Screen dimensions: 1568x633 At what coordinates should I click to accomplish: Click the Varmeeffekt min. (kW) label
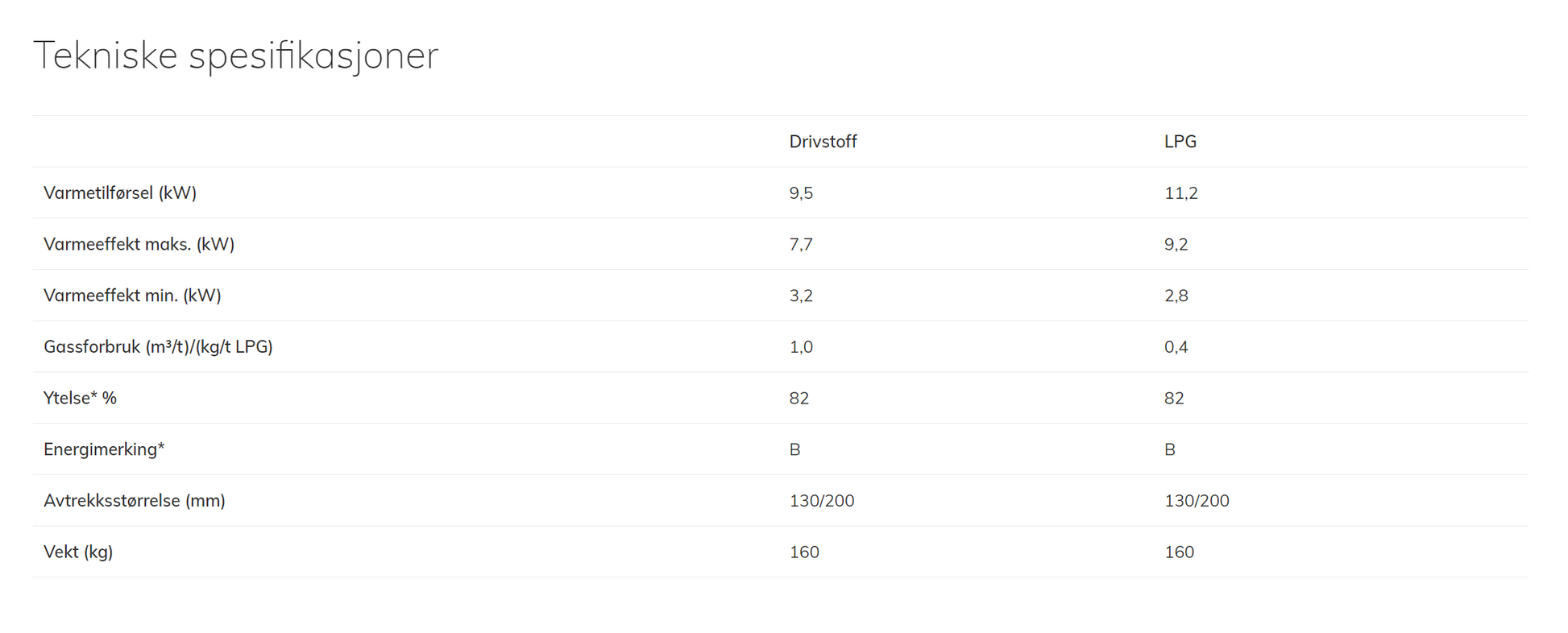(x=132, y=296)
